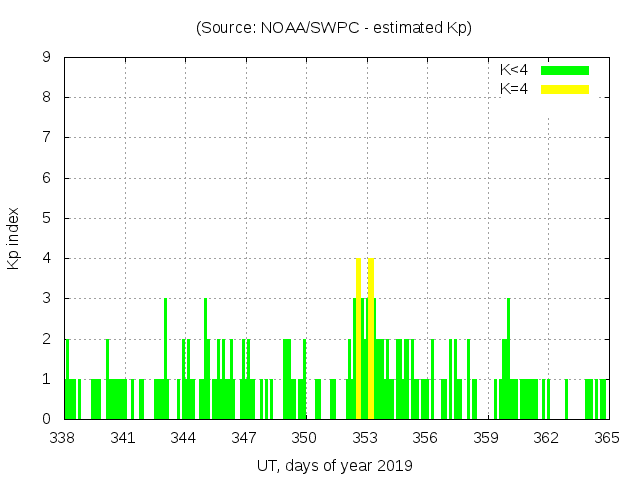
Task: Click the x-axis tick label 347
Action: (x=244, y=437)
